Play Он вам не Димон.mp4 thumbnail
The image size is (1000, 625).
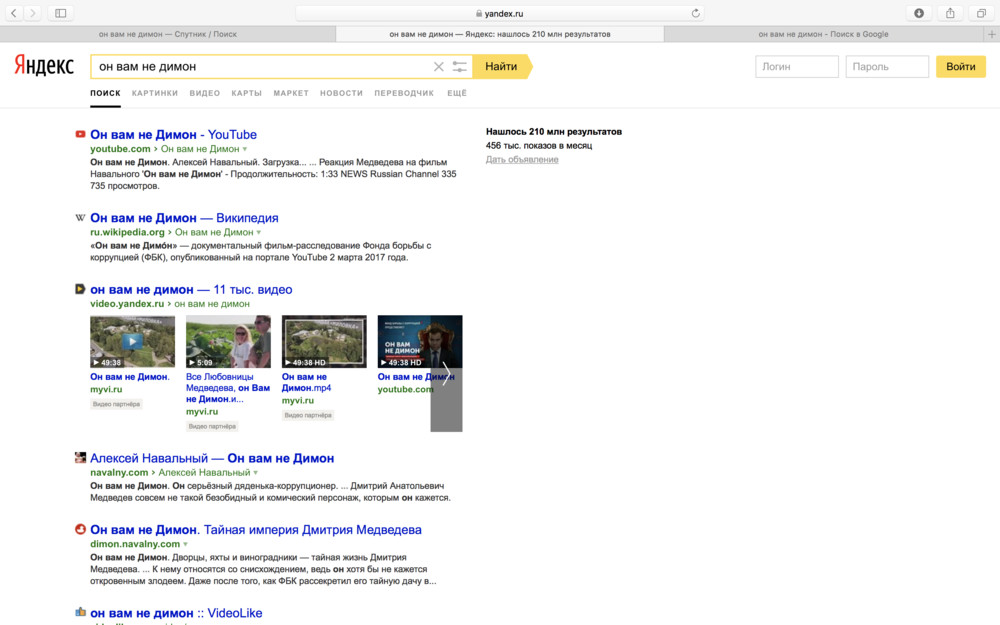pos(324,341)
